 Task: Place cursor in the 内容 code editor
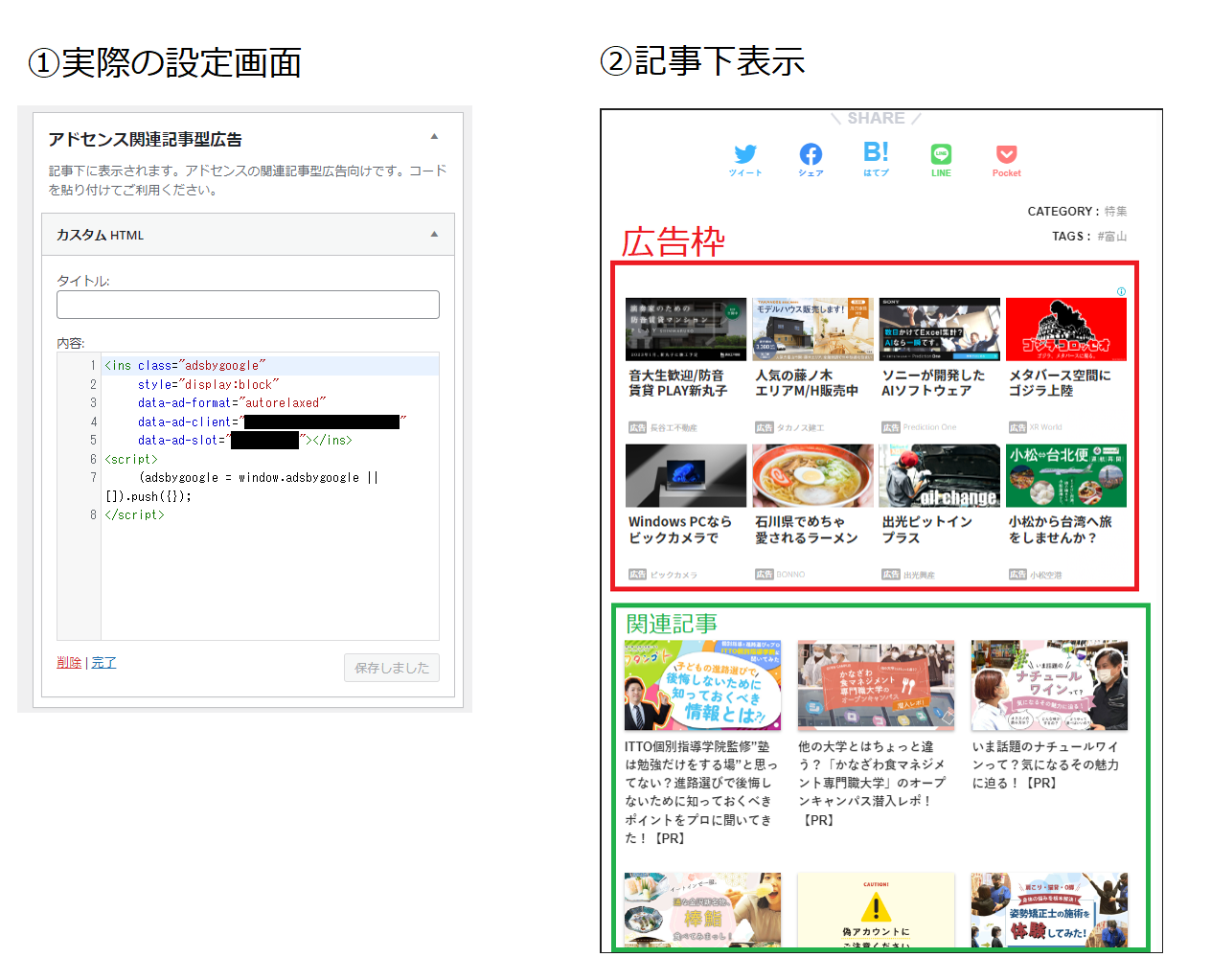[270, 496]
